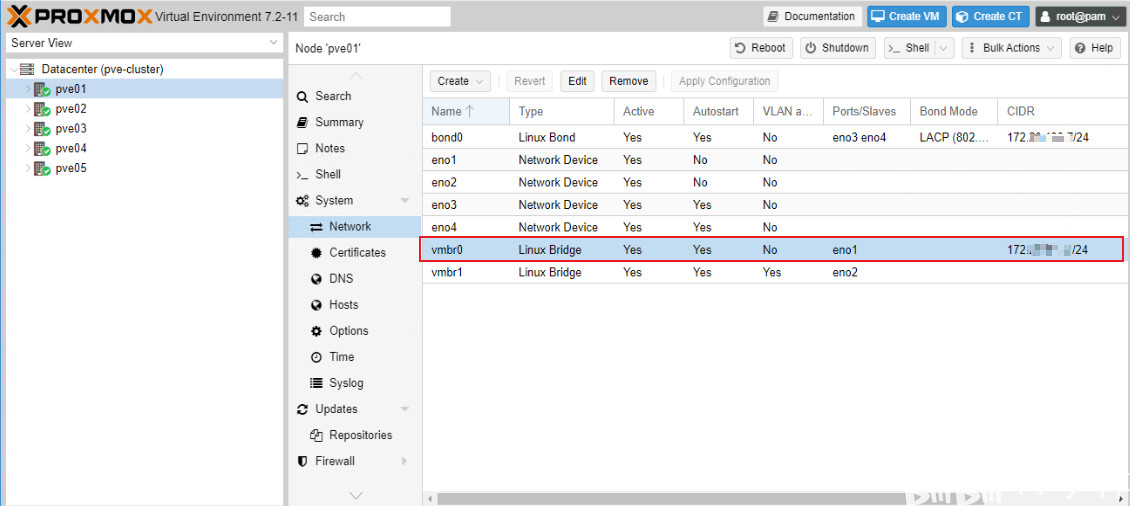Click the Edit button
Image resolution: width=1130 pixels, height=506 pixels.
[577, 81]
